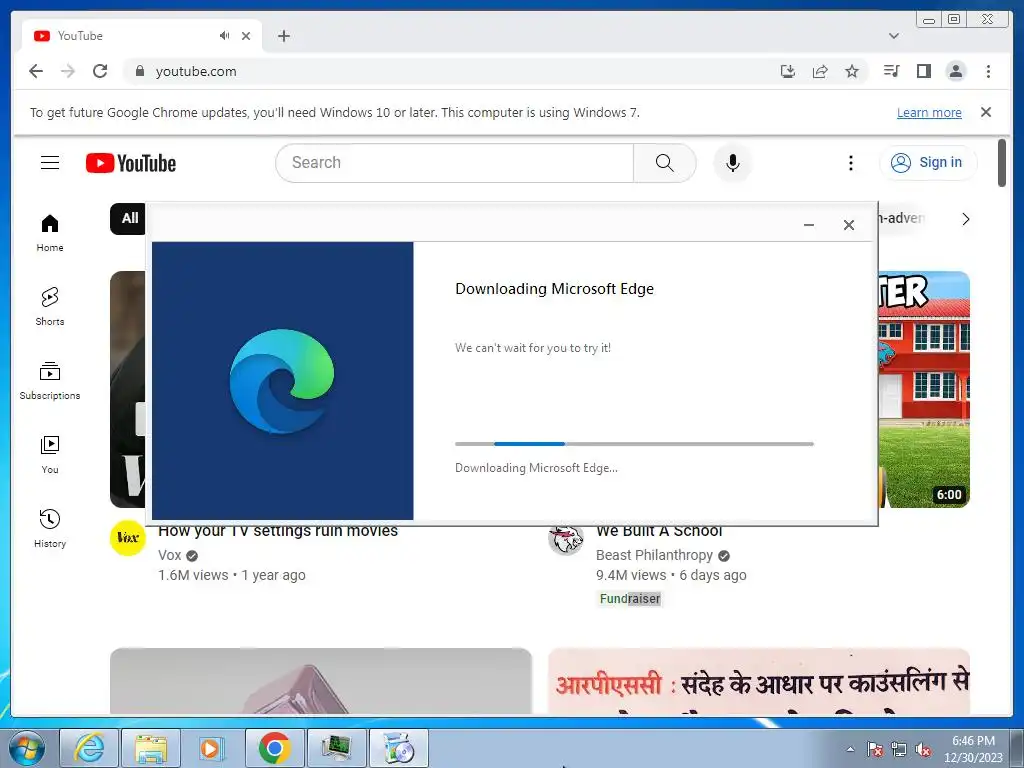This screenshot has width=1024, height=768.
Task: Open the Vox channel name link
Action: [170, 555]
